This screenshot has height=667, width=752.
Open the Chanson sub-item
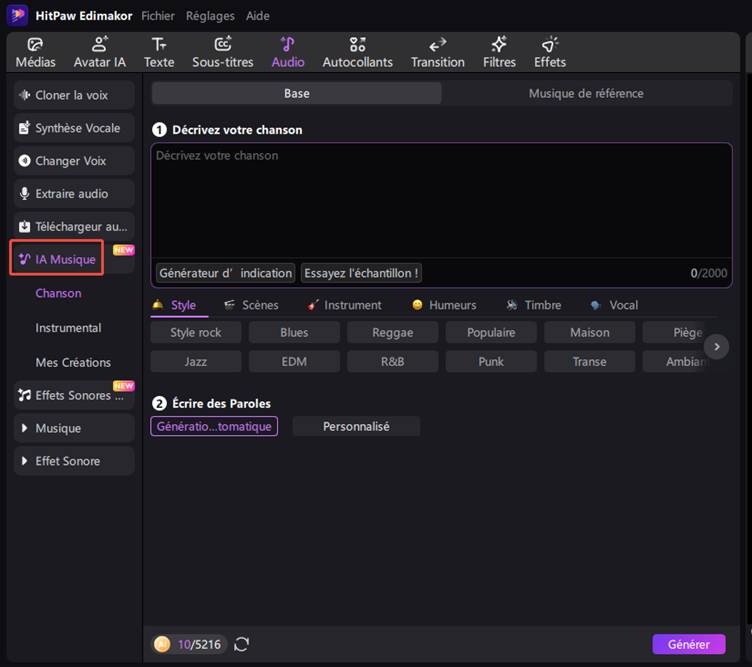[58, 293]
